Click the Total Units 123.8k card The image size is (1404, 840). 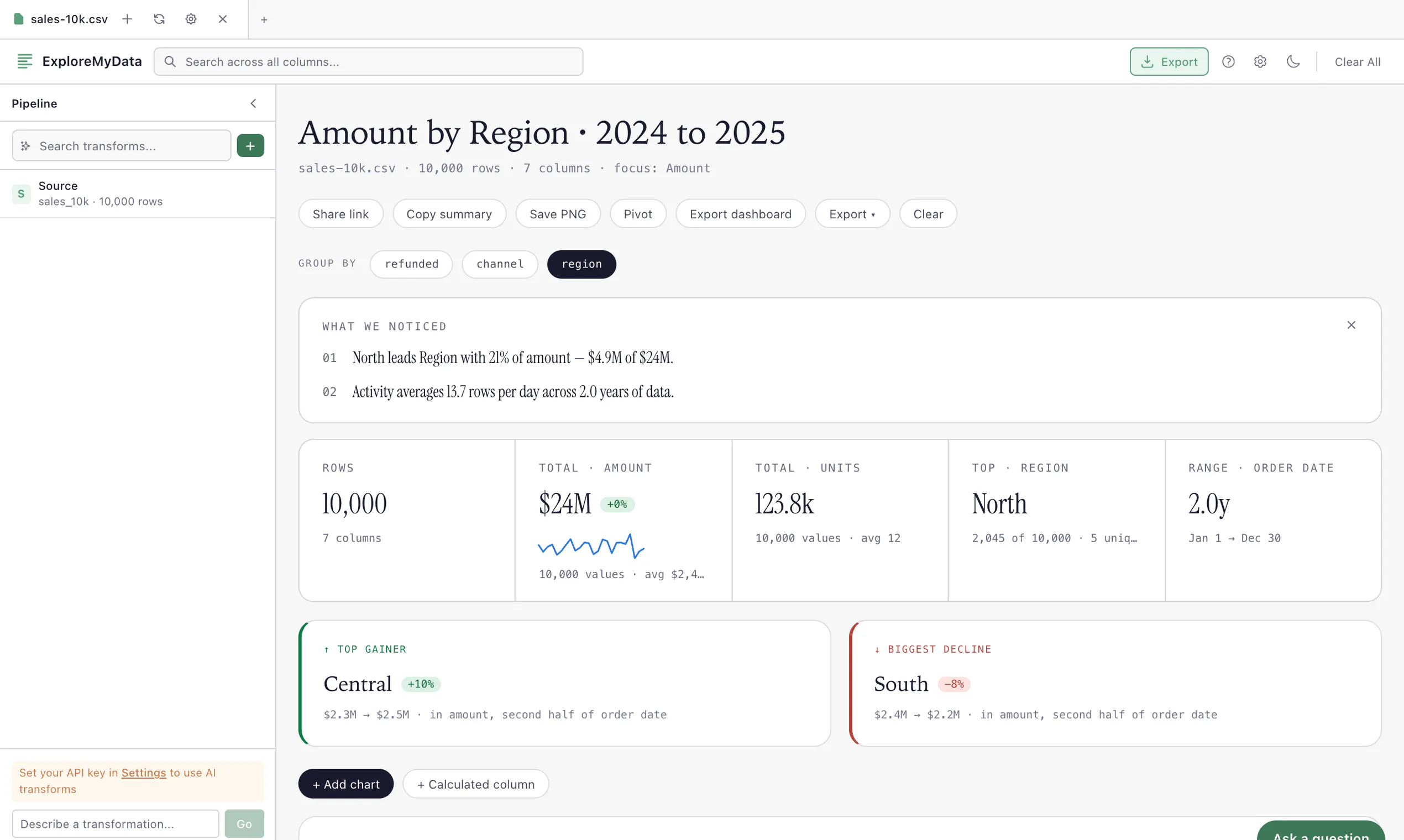840,520
